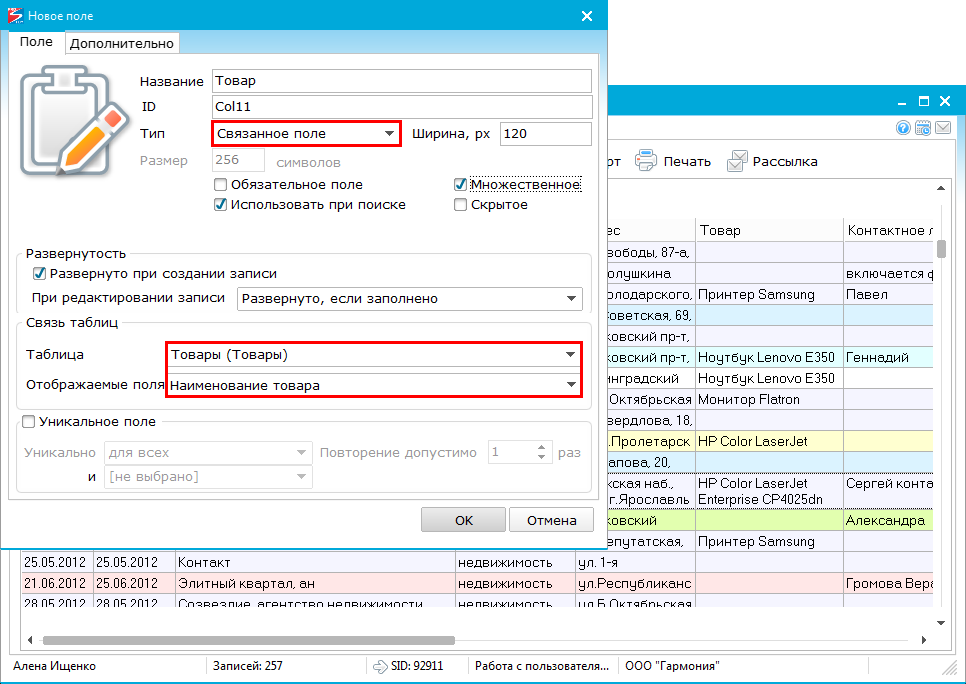Image resolution: width=966 pixels, height=684 pixels.
Task: Switch to the Поле tab
Action: pyautogui.click(x=36, y=42)
